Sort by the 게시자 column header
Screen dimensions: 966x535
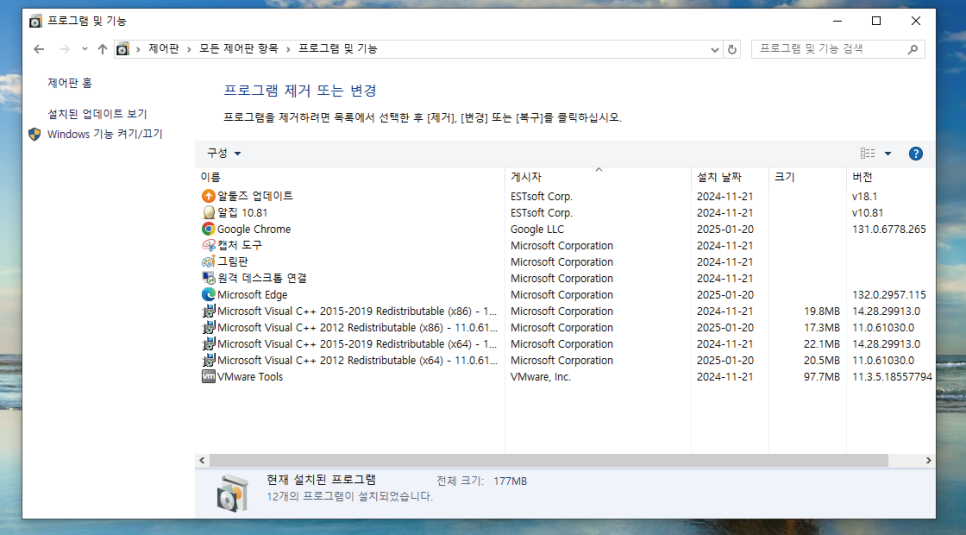[598, 177]
